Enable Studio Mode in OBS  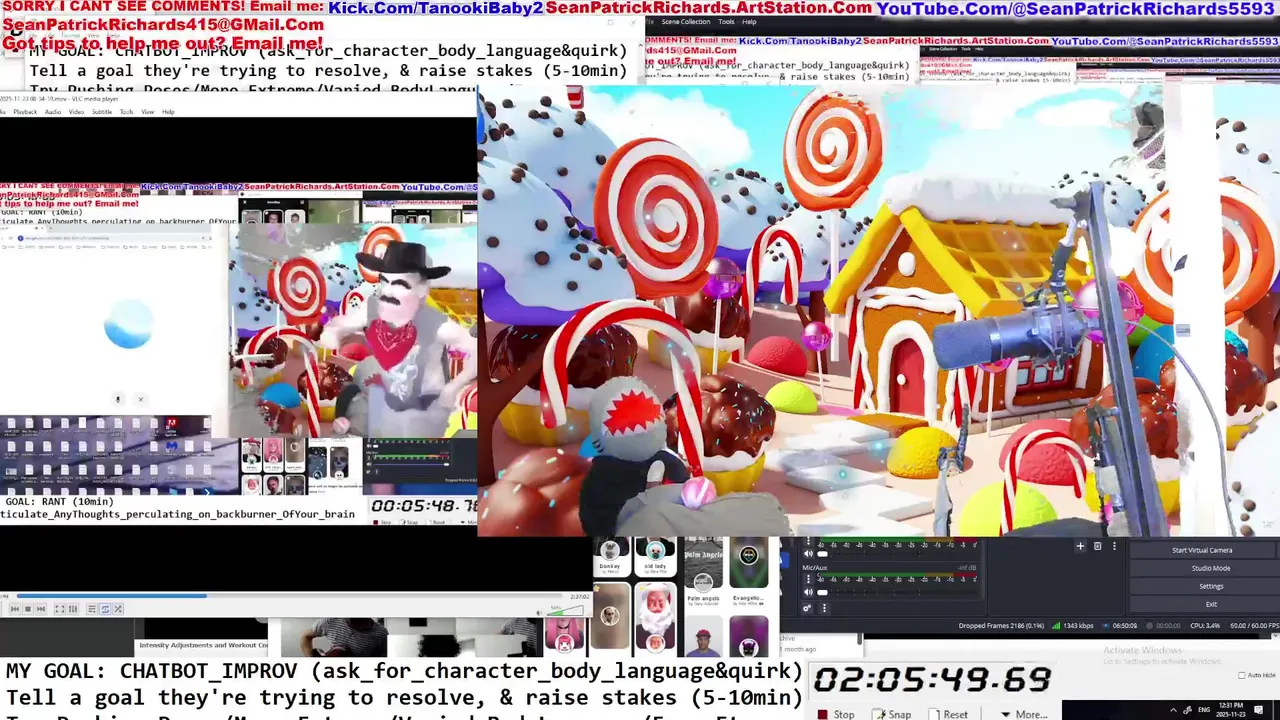1211,568
